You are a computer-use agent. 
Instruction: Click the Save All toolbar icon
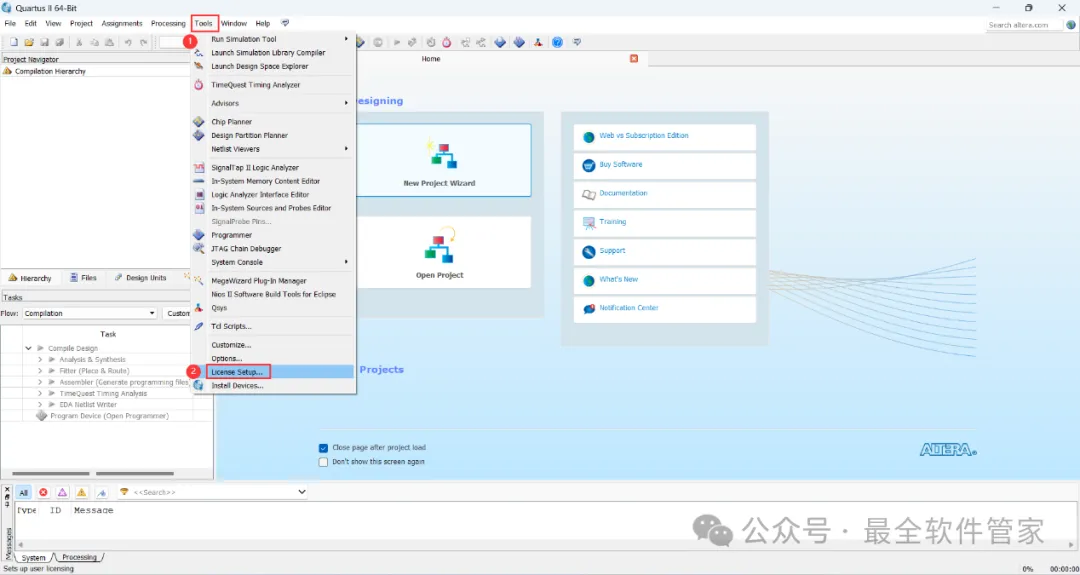click(x=59, y=42)
